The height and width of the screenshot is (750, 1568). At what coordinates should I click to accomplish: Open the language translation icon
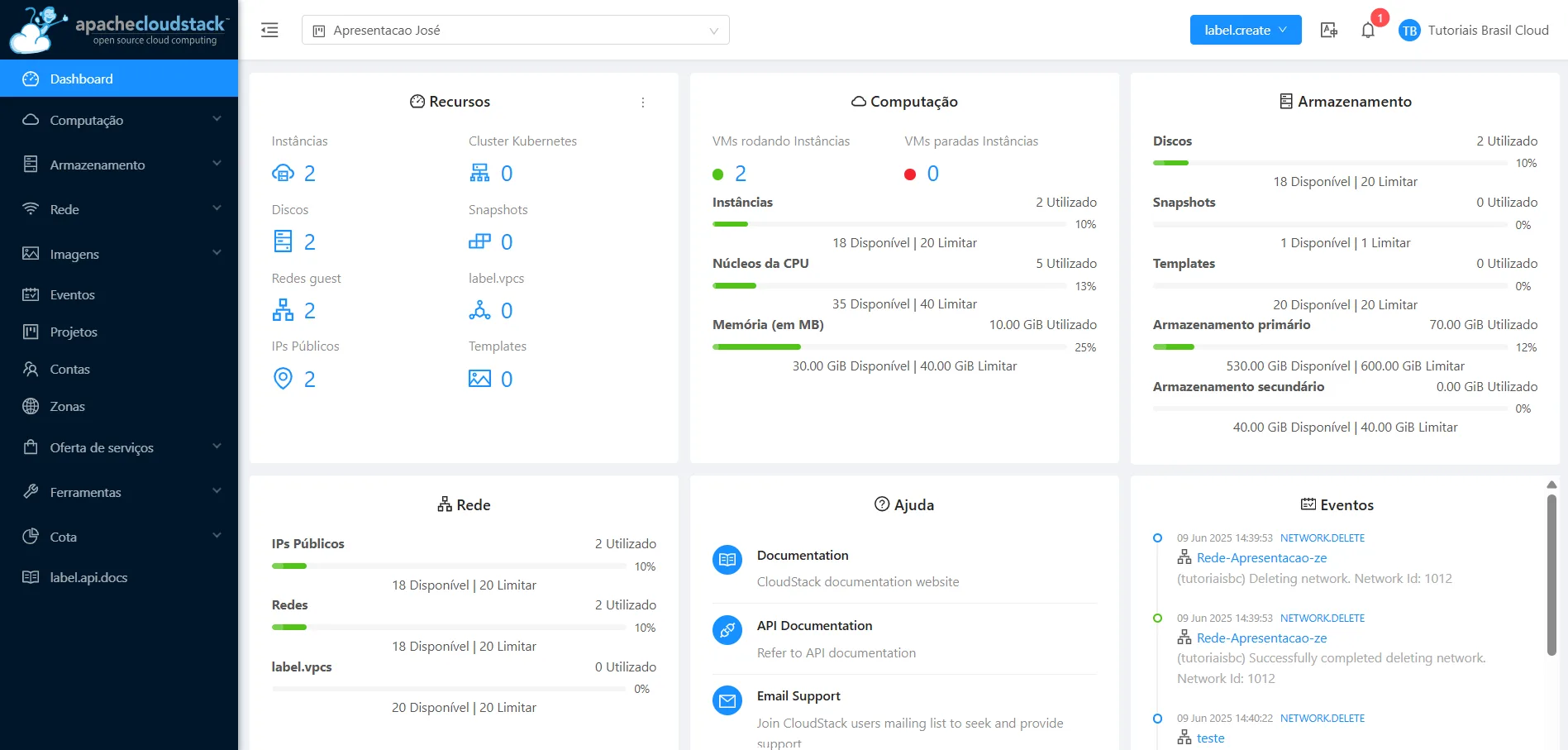[1329, 31]
